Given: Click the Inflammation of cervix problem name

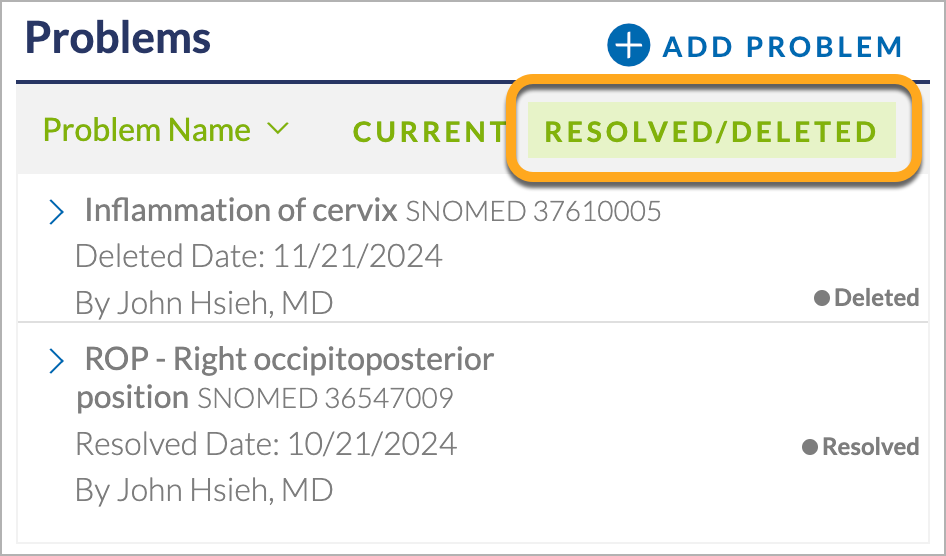Looking at the screenshot, I should (x=241, y=210).
